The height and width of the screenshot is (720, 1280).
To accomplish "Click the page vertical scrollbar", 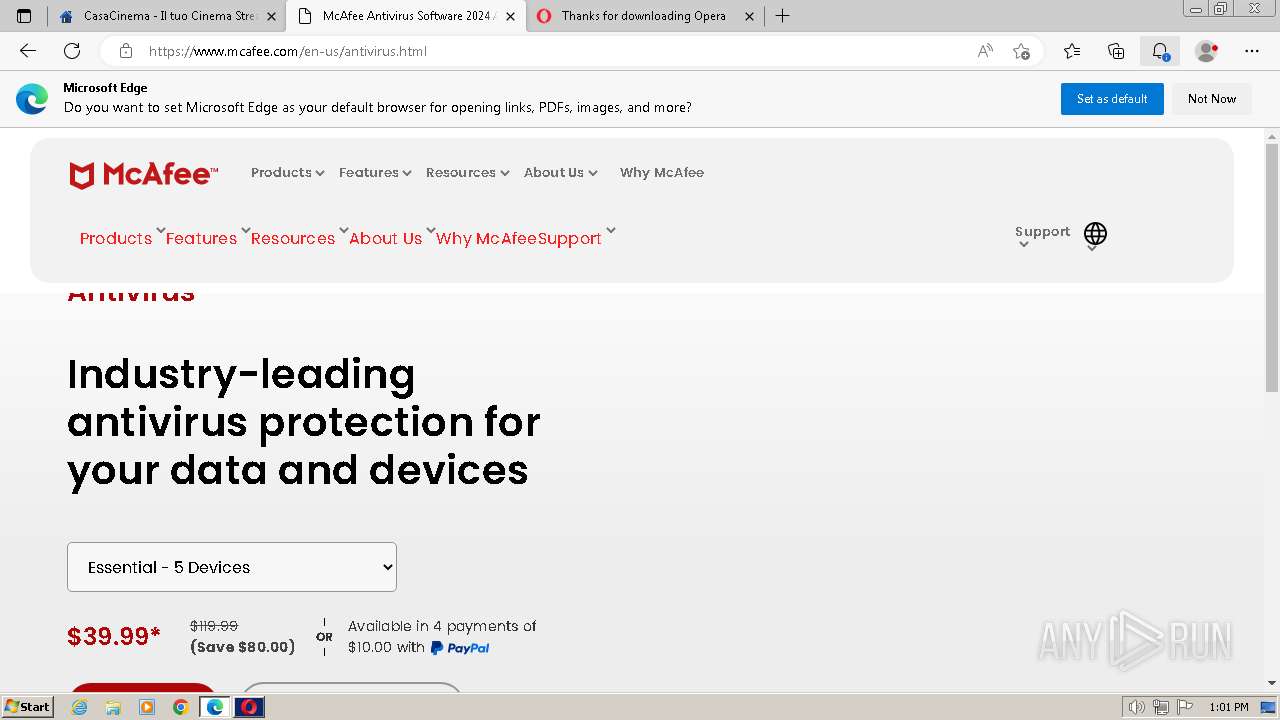I will coord(1272,267).
